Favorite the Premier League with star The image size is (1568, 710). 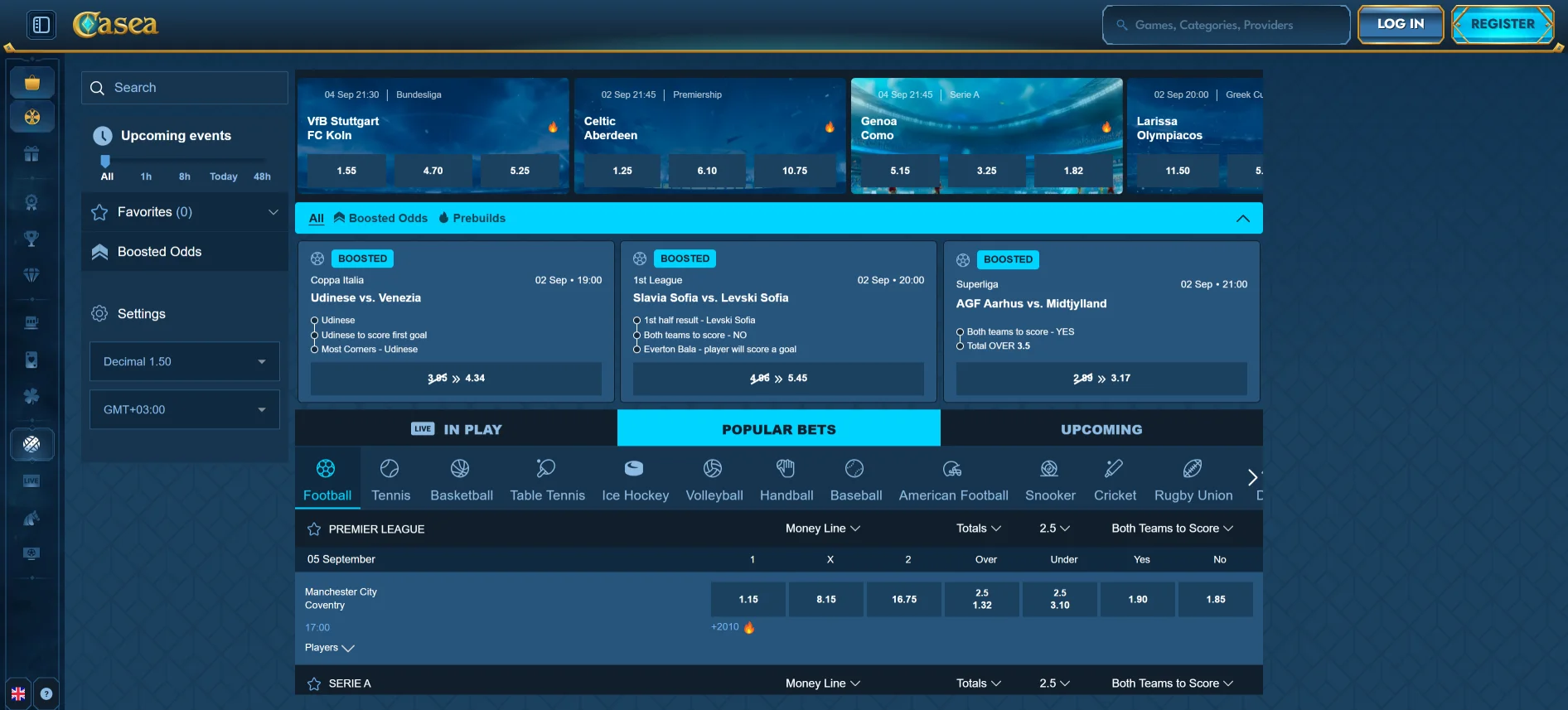click(x=314, y=529)
